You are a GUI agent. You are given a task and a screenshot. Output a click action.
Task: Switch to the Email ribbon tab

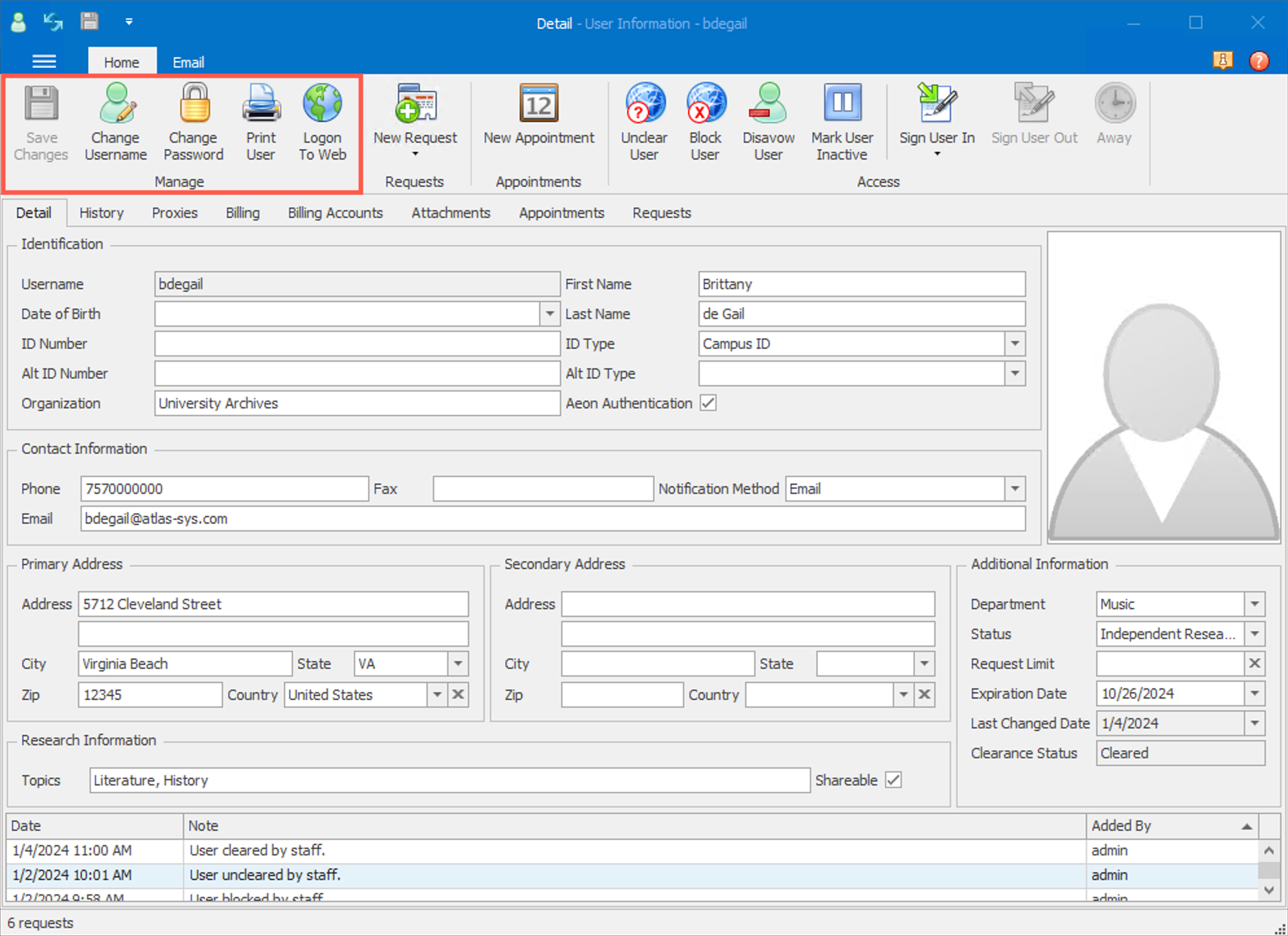point(188,62)
